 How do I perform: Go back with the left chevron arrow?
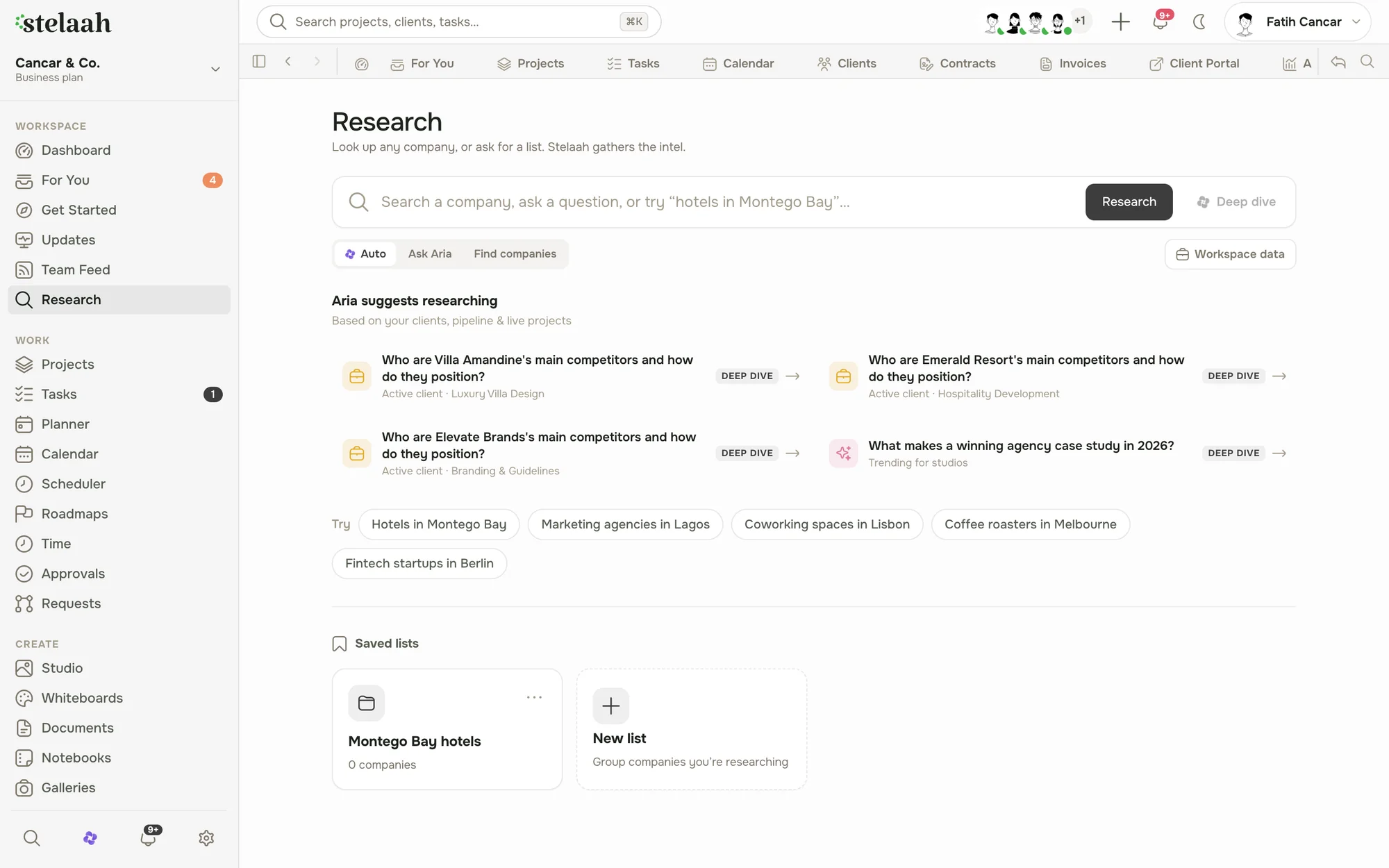click(288, 62)
